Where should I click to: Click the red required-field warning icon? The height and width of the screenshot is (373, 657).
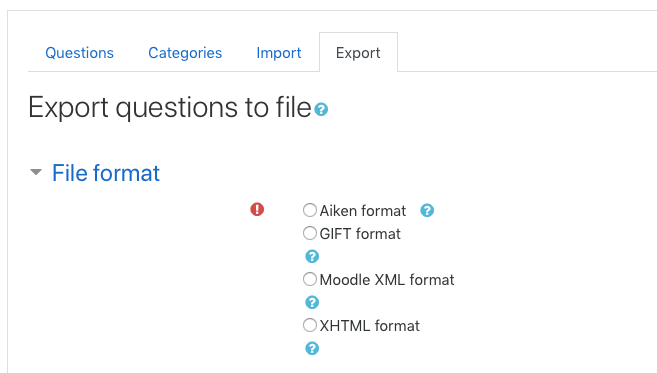257,209
